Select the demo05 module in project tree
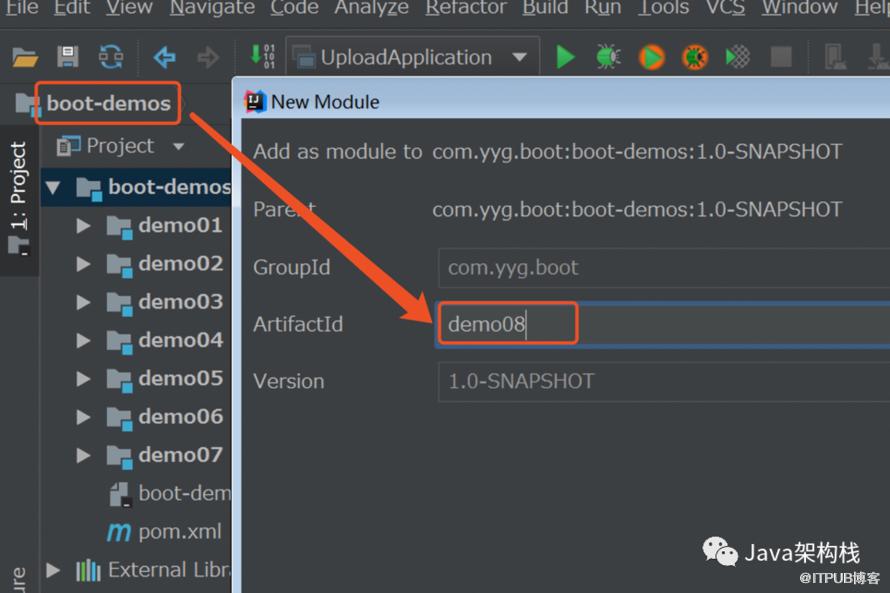This screenshot has height=593, width=890. [180, 378]
